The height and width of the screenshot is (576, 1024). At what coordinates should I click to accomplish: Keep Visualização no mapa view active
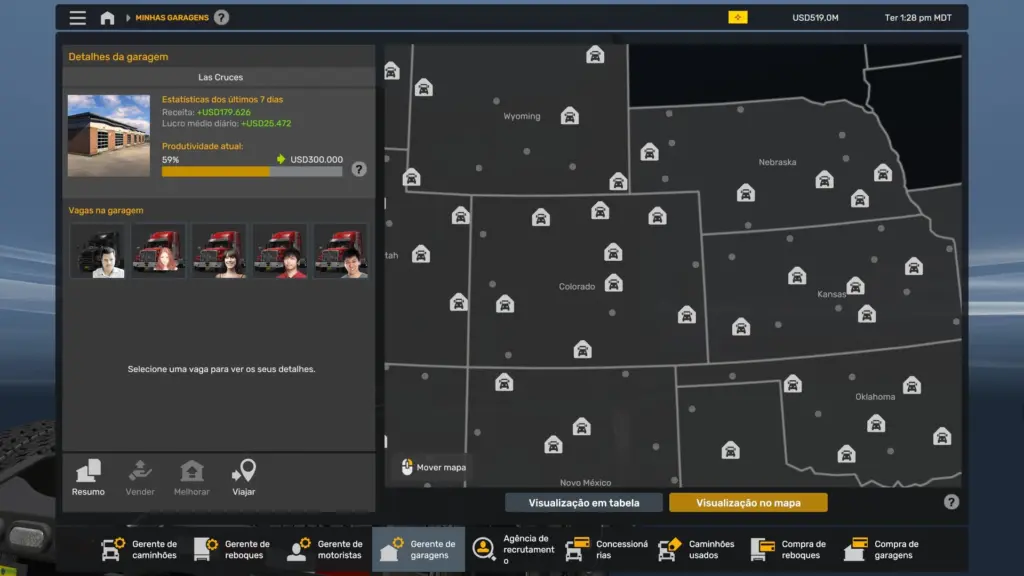748,502
